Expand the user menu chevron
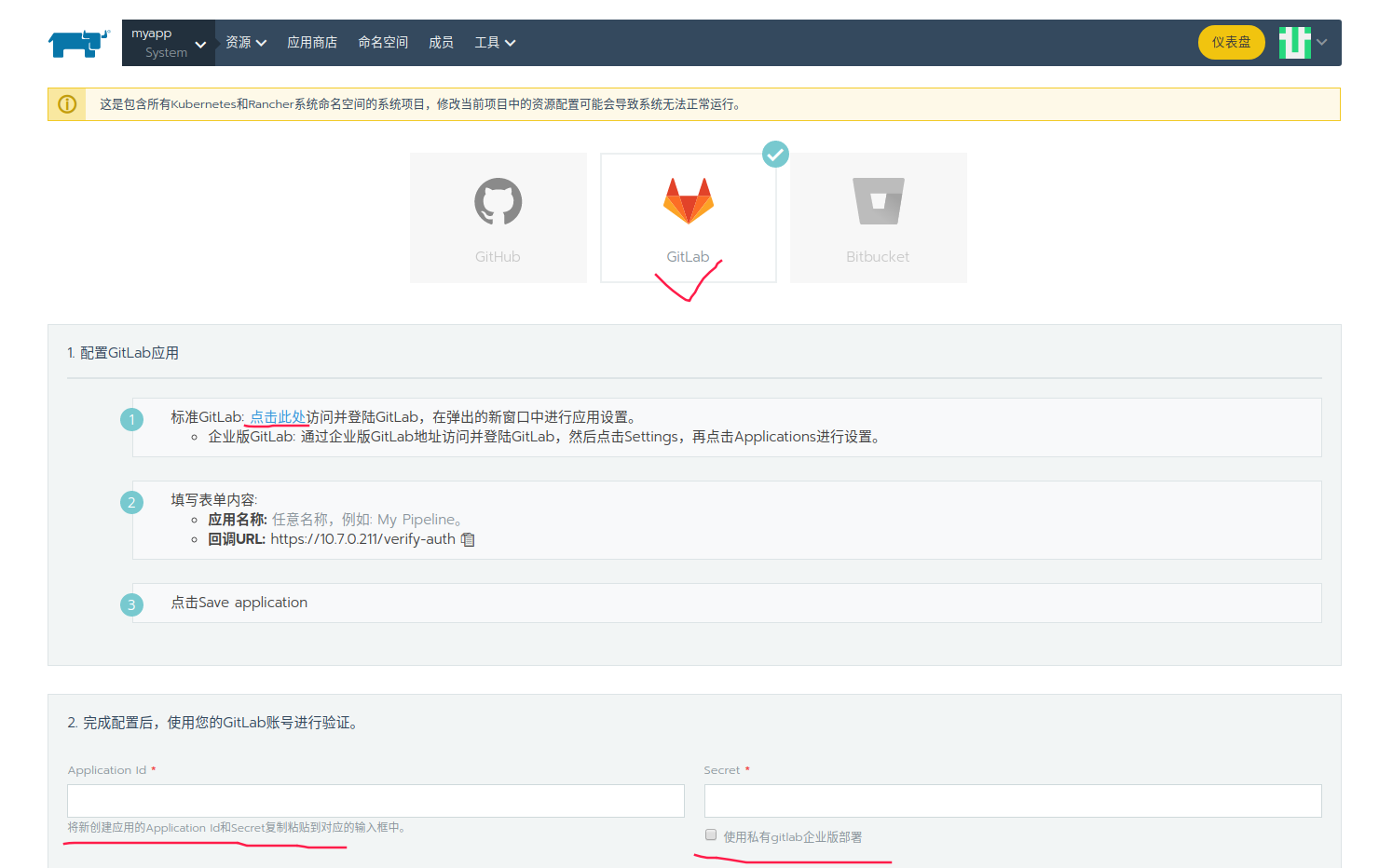1379x868 pixels. click(1321, 42)
